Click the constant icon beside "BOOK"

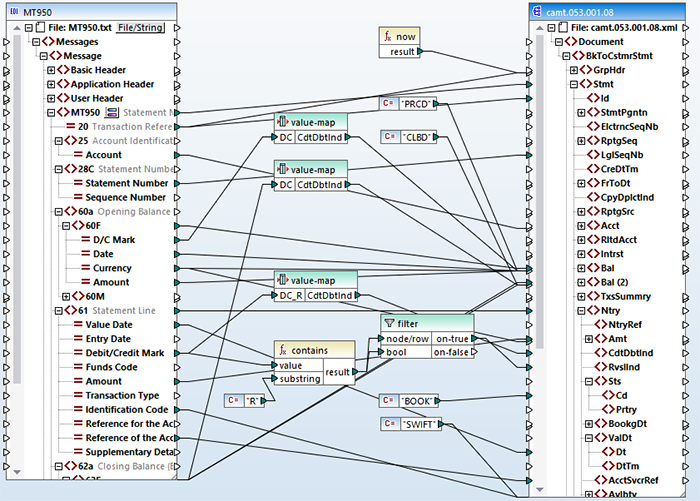[x=388, y=399]
